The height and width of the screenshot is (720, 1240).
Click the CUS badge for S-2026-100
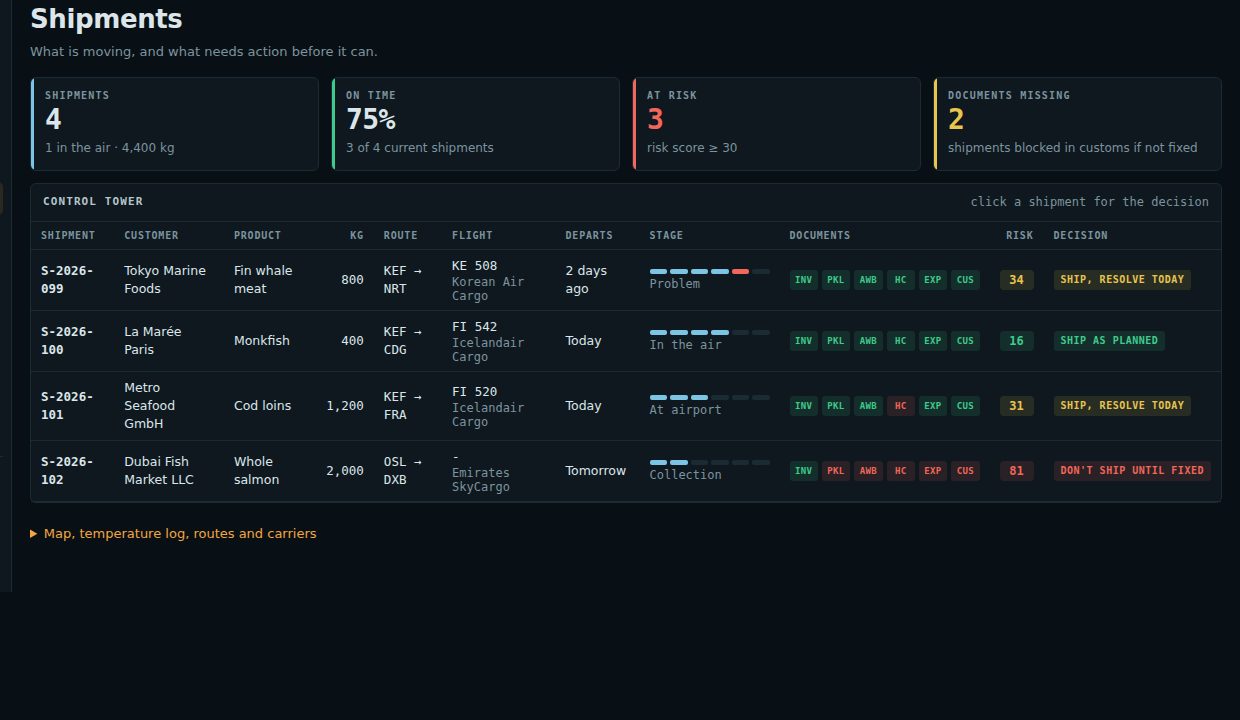point(965,341)
